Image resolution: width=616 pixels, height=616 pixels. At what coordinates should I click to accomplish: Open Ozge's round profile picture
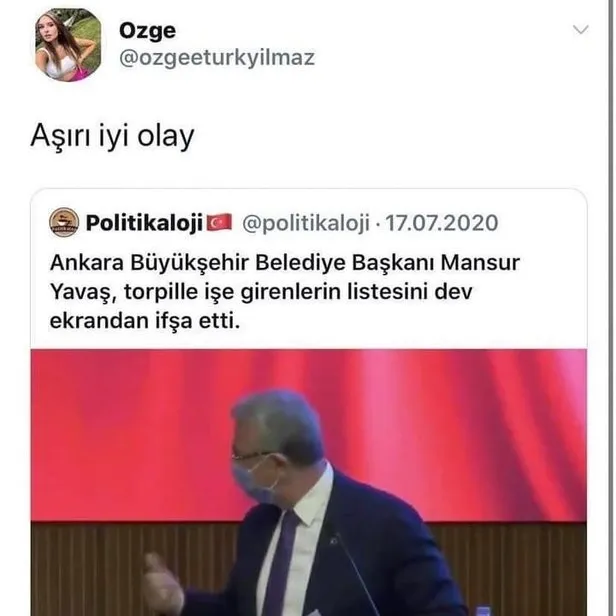coord(68,45)
